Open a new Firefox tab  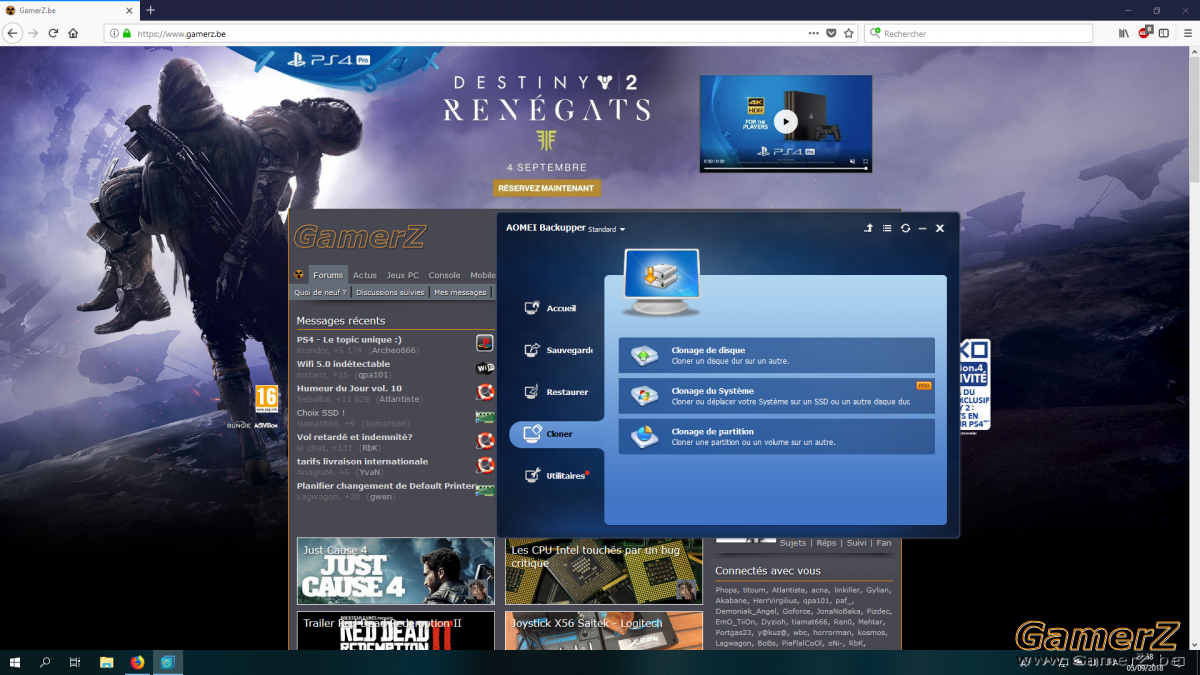(151, 10)
